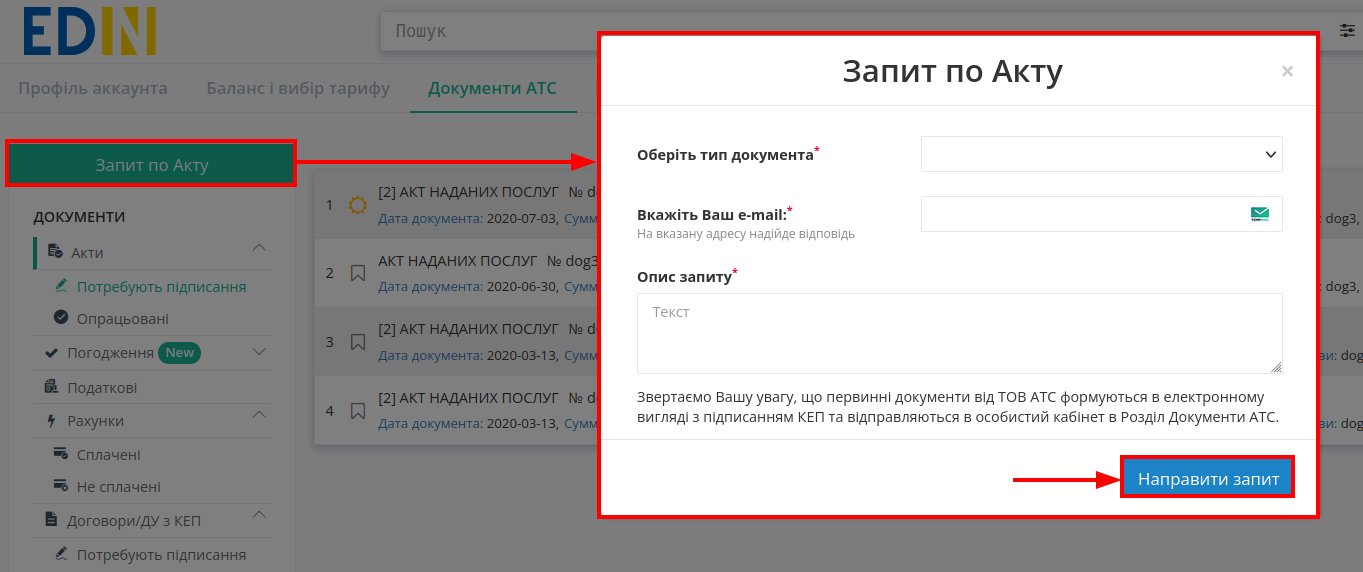This screenshot has height=572, width=1363.
Task: Click the card icon beside Сплачені
Action: [60, 454]
